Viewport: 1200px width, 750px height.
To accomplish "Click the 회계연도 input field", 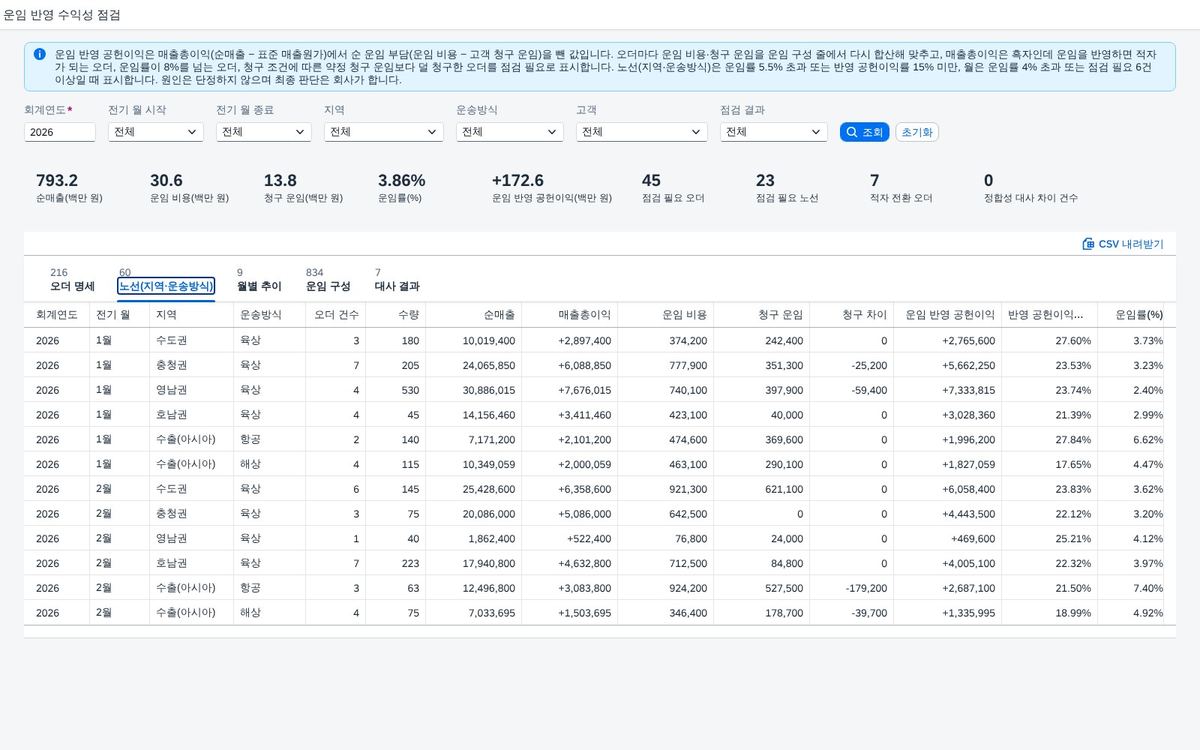I will [60, 132].
